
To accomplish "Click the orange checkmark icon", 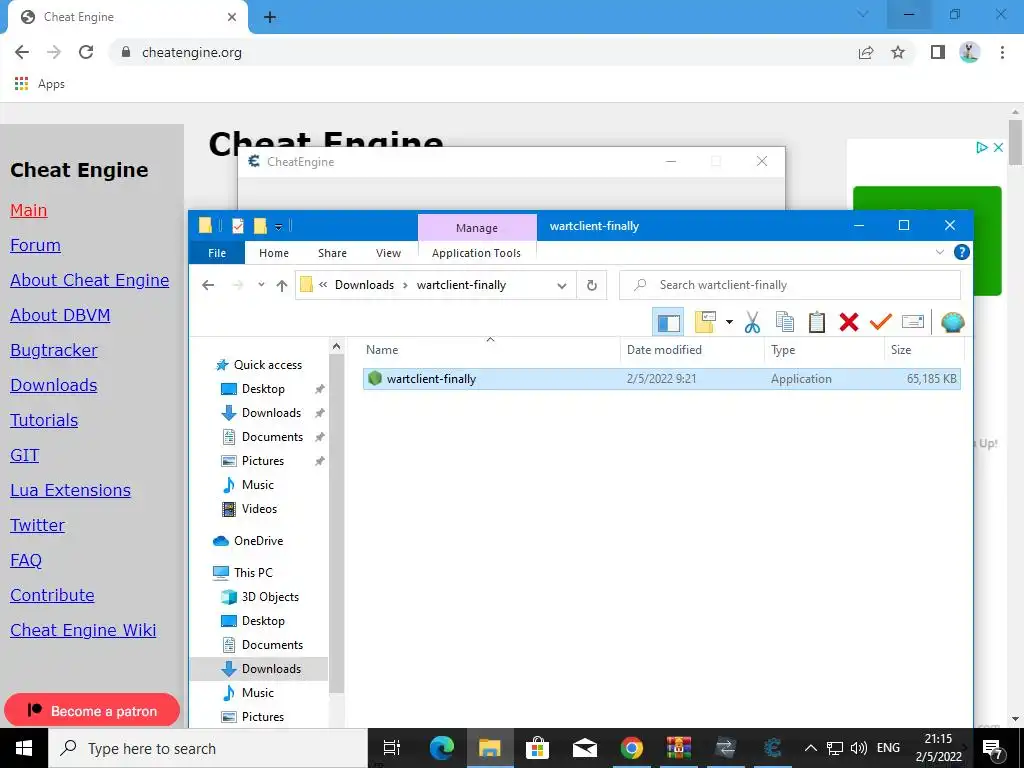I will (880, 322).
